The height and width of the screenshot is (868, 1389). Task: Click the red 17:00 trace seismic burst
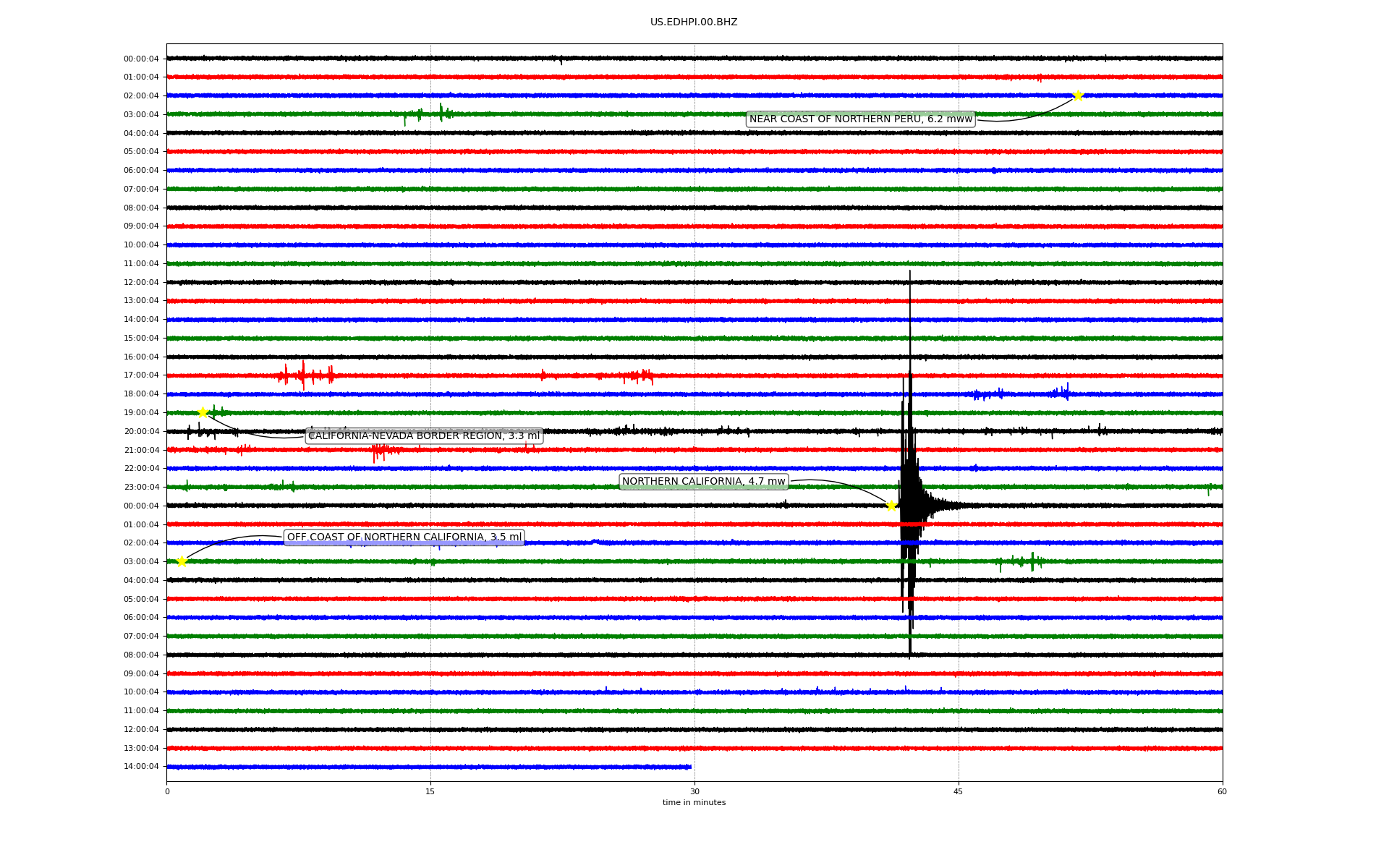pyautogui.click(x=304, y=375)
